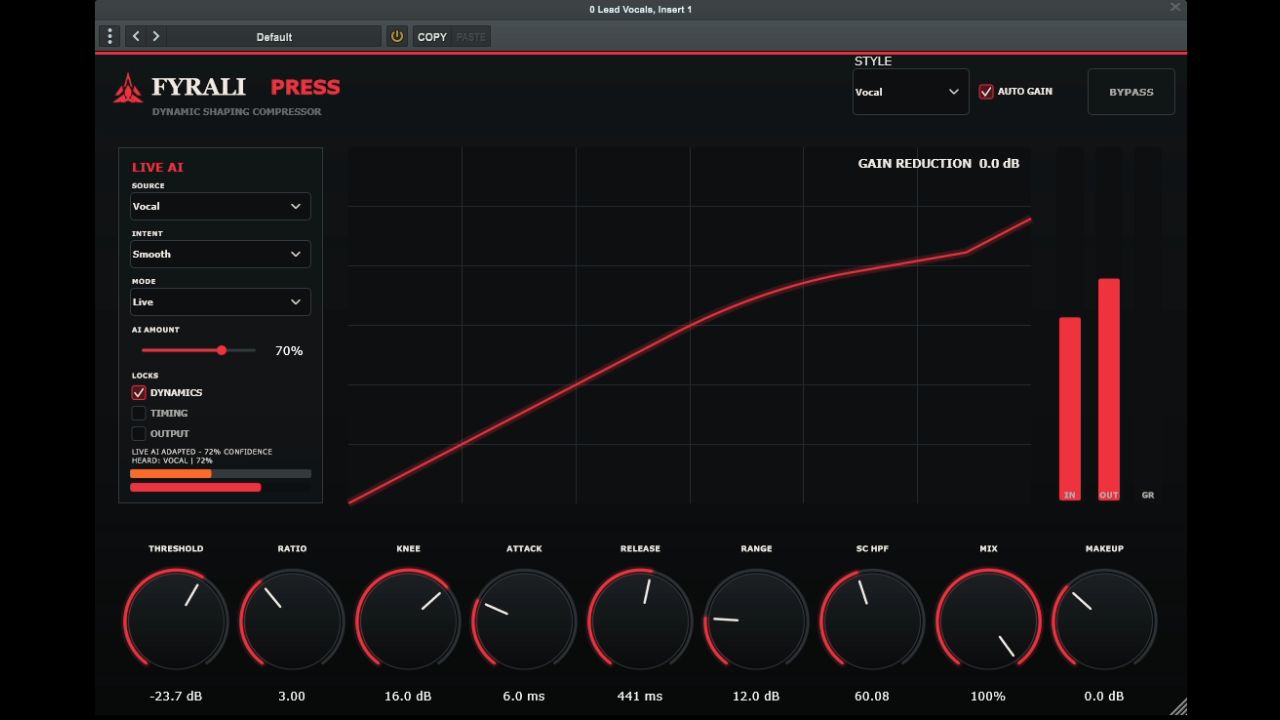Click the GAIN REDUCTION 0.0 dB readout
The height and width of the screenshot is (720, 1280).
[x=939, y=163]
